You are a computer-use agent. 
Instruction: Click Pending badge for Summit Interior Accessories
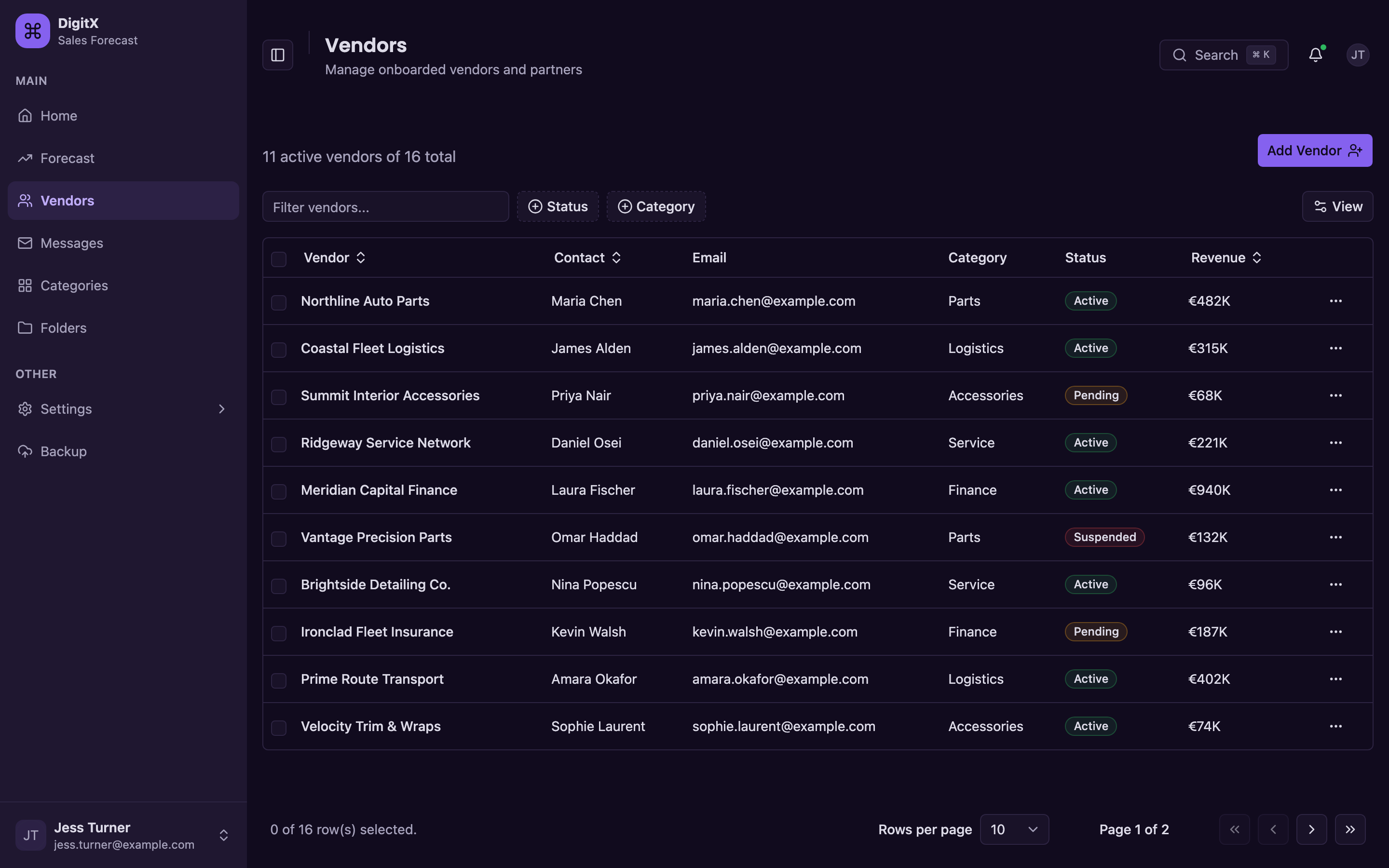(x=1096, y=395)
